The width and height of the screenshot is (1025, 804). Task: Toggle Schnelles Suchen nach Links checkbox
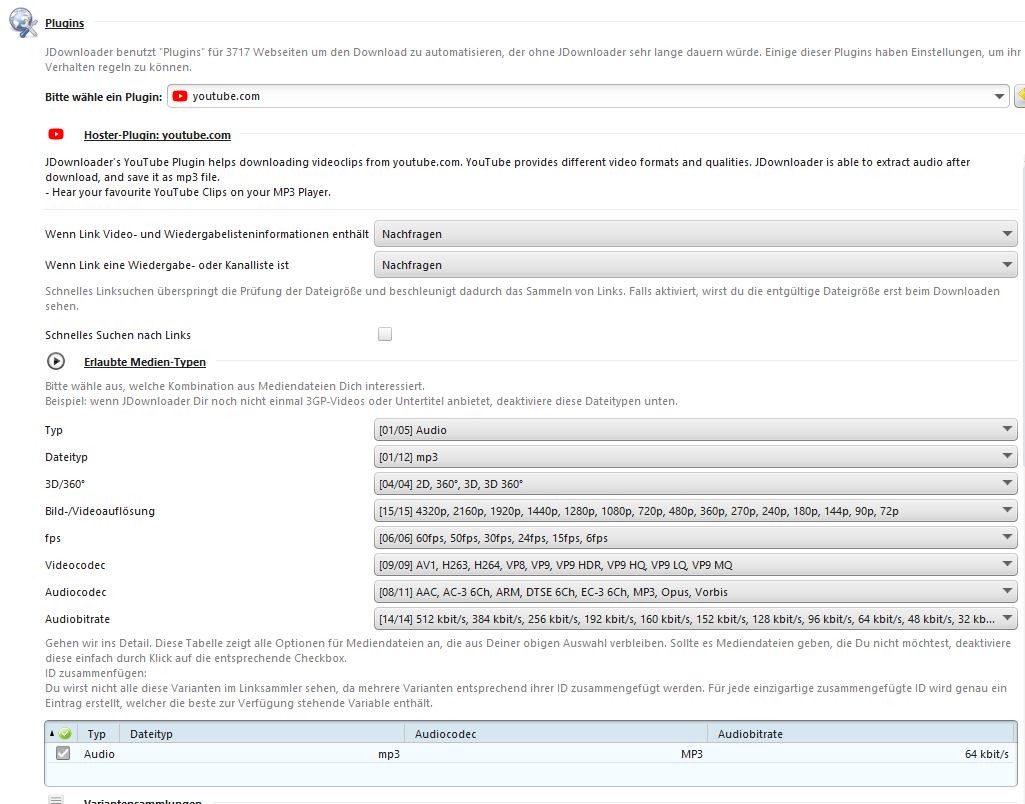[385, 334]
